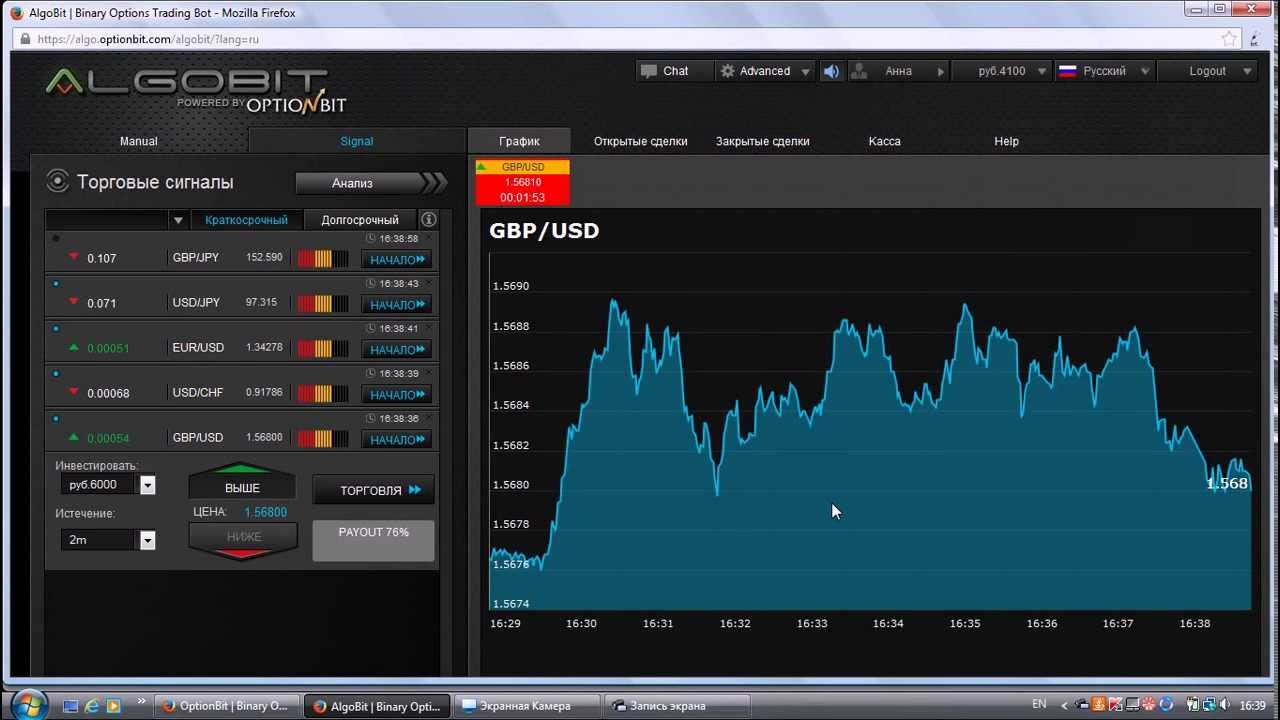Viewport: 1280px width, 720px height.
Task: Click the Show Desktop quick launch icon
Action: click(70, 705)
